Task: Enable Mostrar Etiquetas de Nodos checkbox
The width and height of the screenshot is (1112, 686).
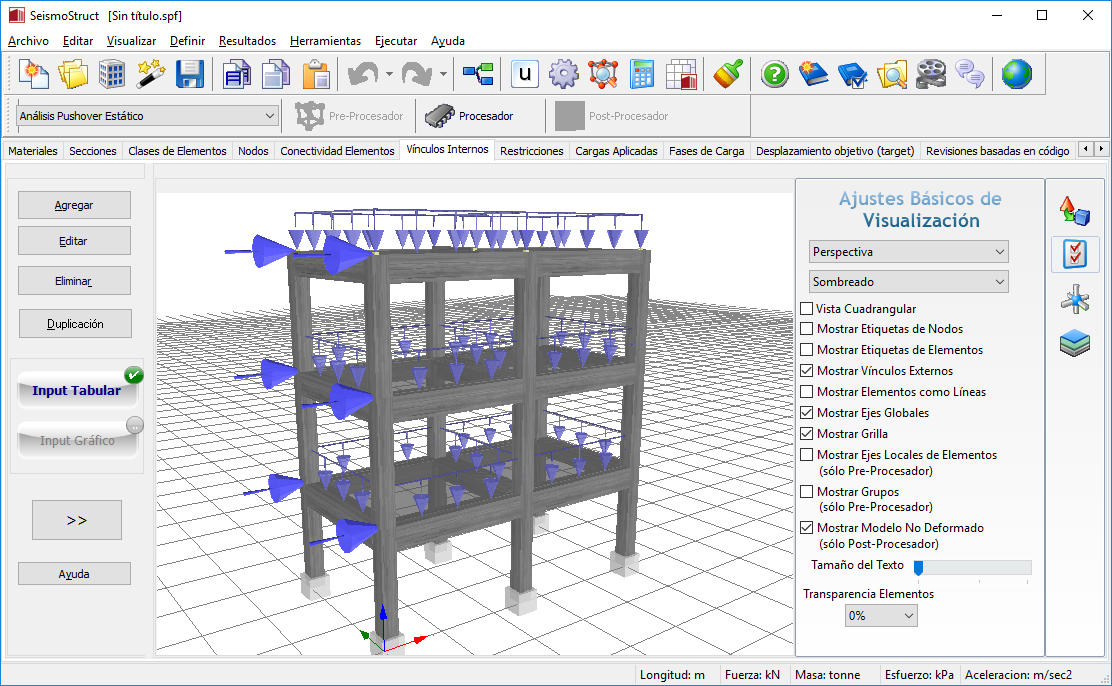Action: pyautogui.click(x=807, y=329)
